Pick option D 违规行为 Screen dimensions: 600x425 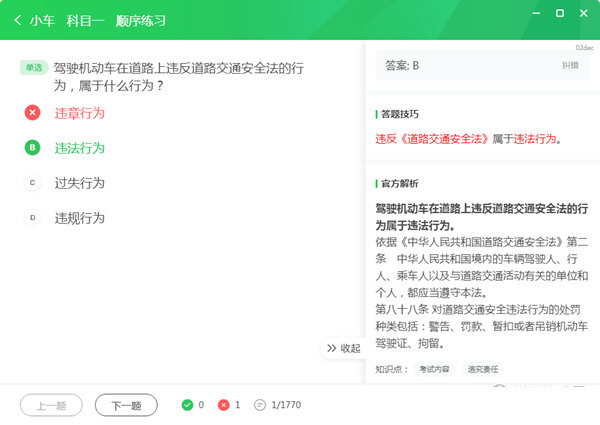(x=80, y=218)
